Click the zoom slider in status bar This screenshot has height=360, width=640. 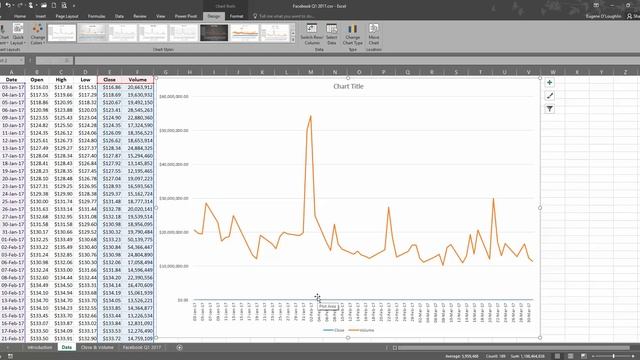click(613, 356)
